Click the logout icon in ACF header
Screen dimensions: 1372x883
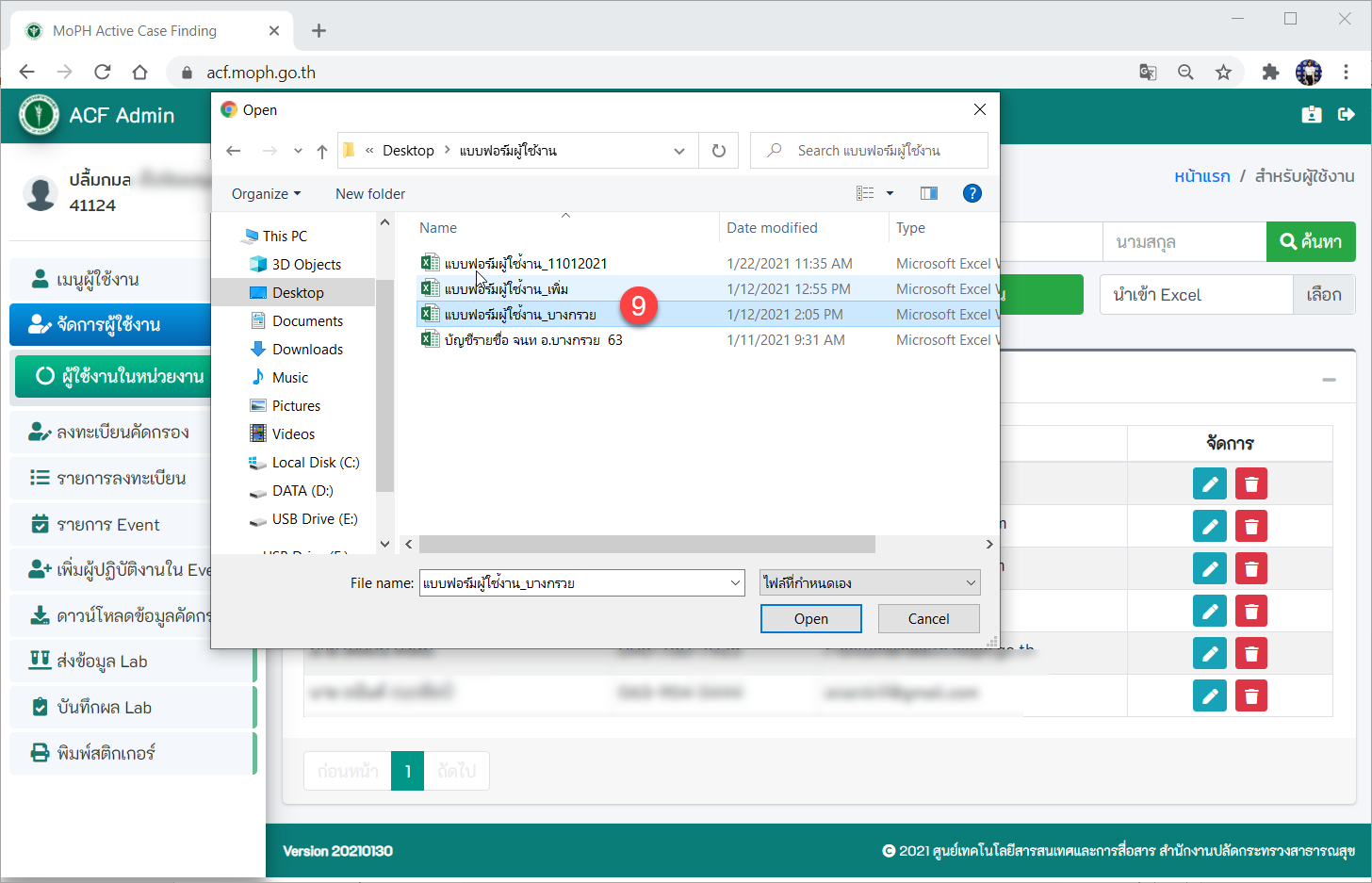pyautogui.click(x=1346, y=114)
